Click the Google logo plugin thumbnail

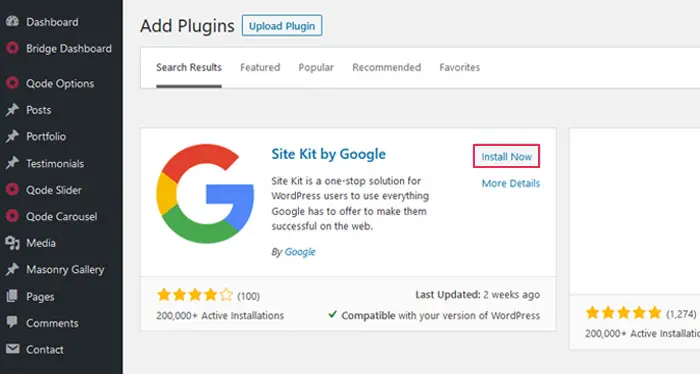pyautogui.click(x=205, y=193)
